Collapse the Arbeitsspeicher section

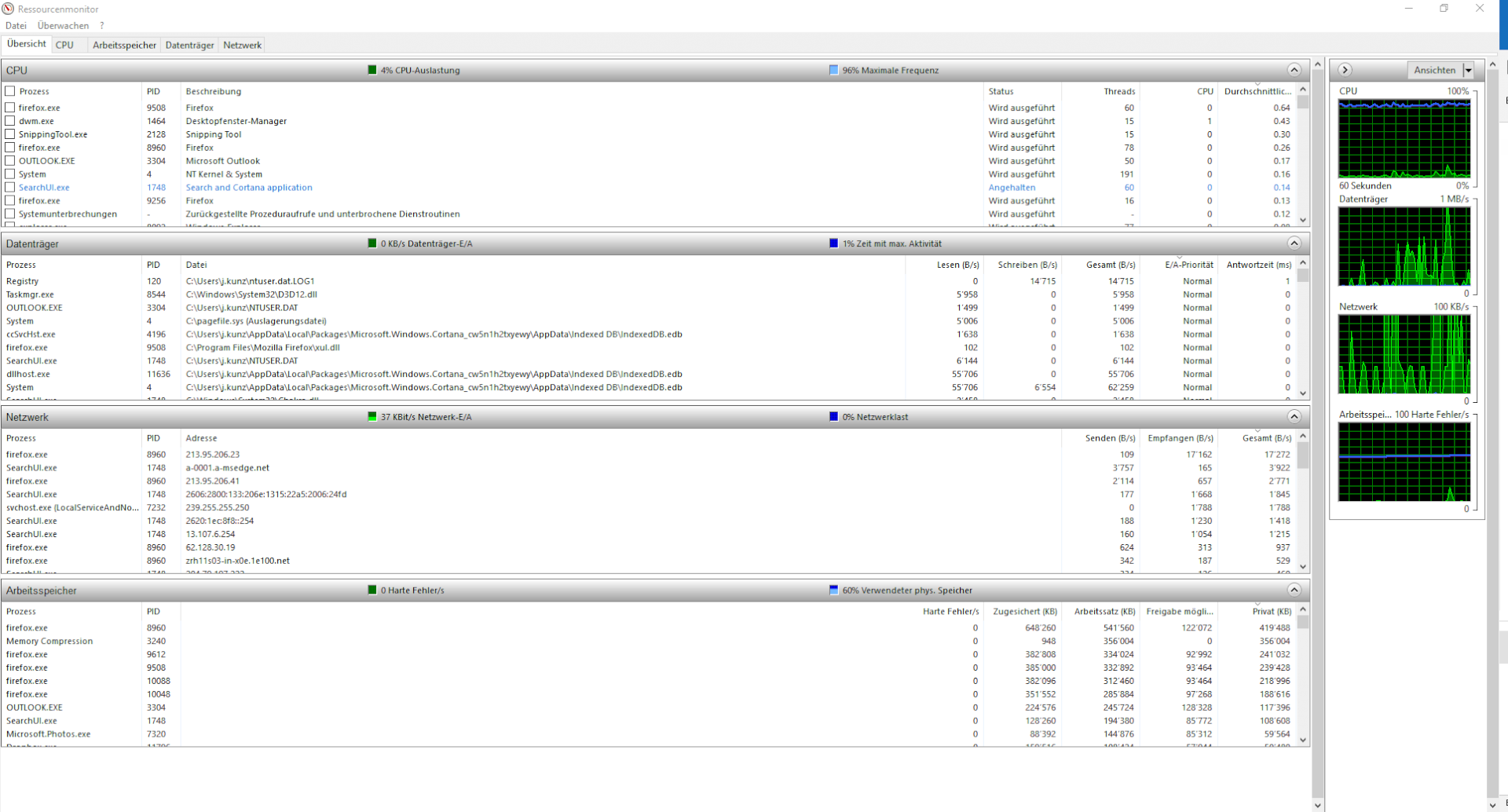coord(1294,590)
